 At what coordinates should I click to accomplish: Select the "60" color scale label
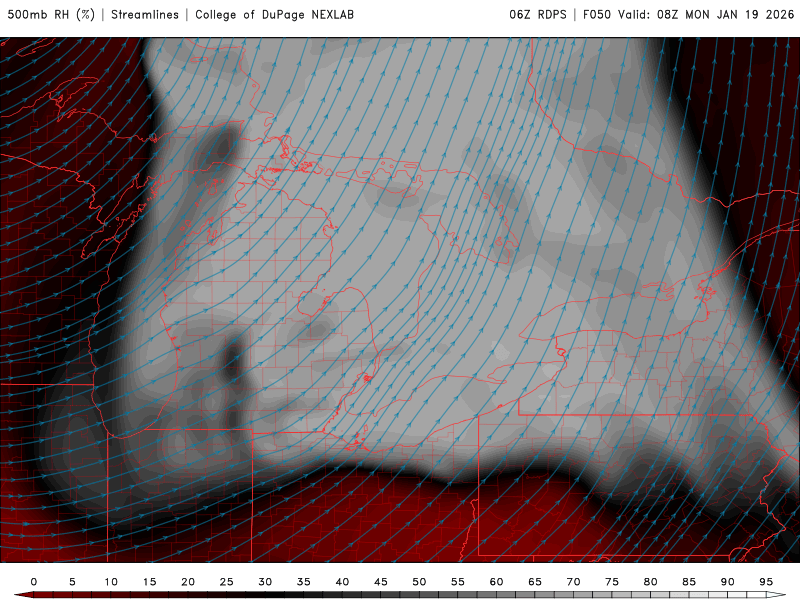point(496,582)
